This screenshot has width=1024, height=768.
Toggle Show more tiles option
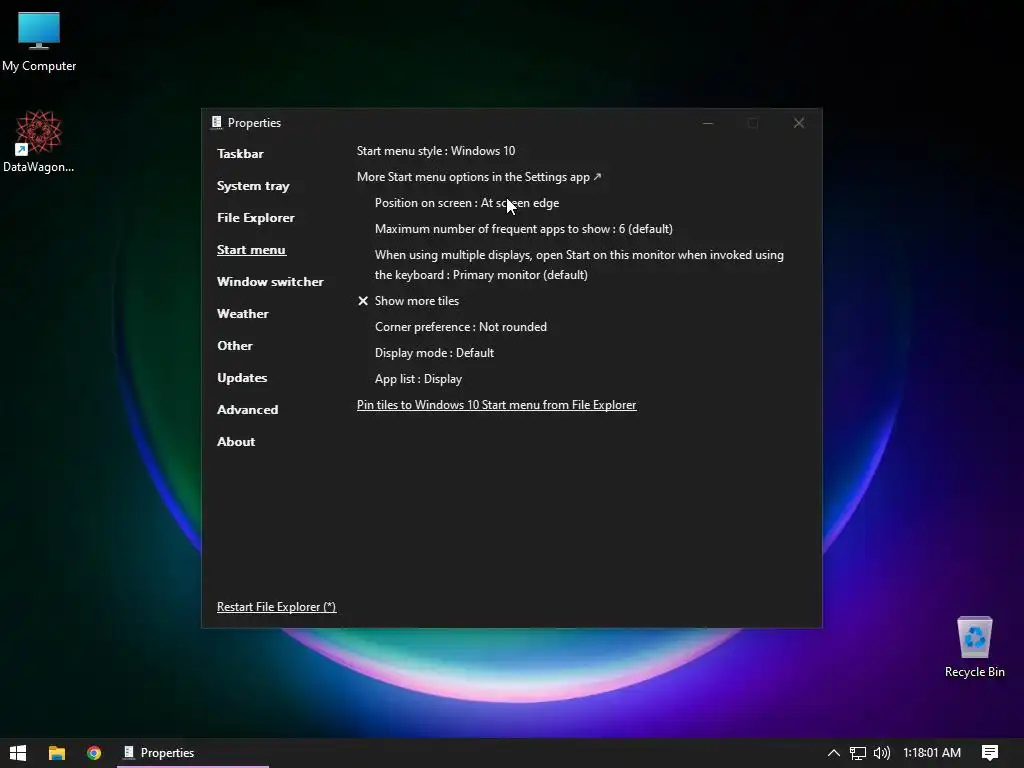409,301
